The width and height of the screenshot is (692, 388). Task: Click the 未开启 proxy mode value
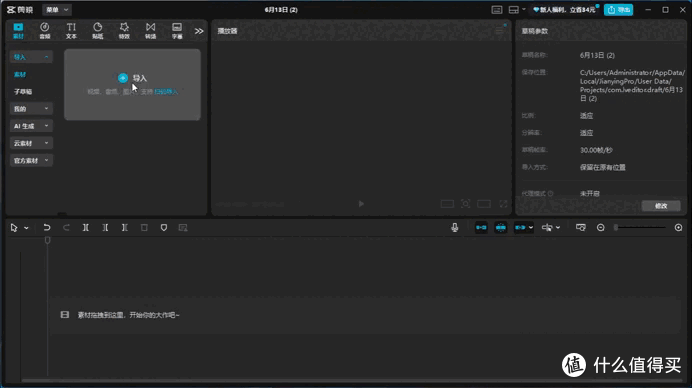click(x=590, y=193)
